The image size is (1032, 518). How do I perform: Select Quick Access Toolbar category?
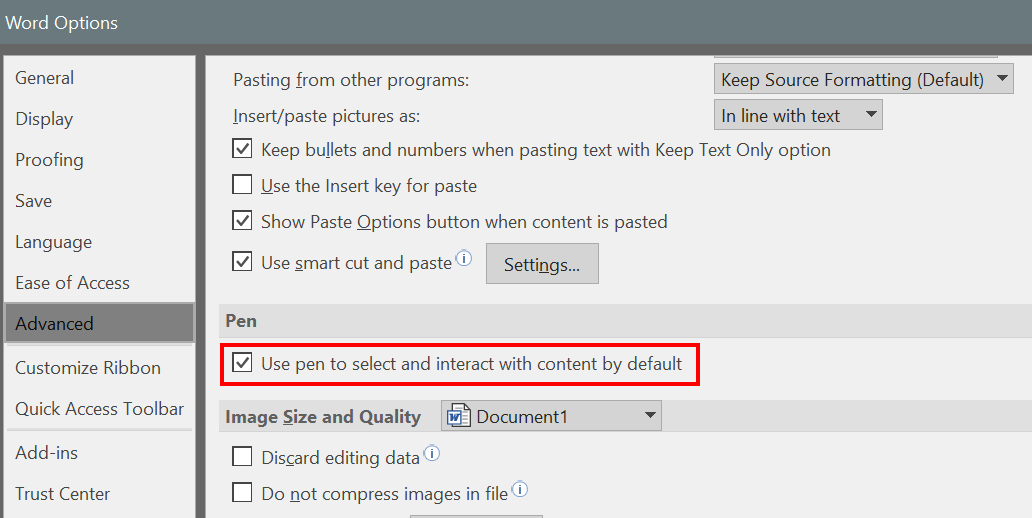pos(100,409)
